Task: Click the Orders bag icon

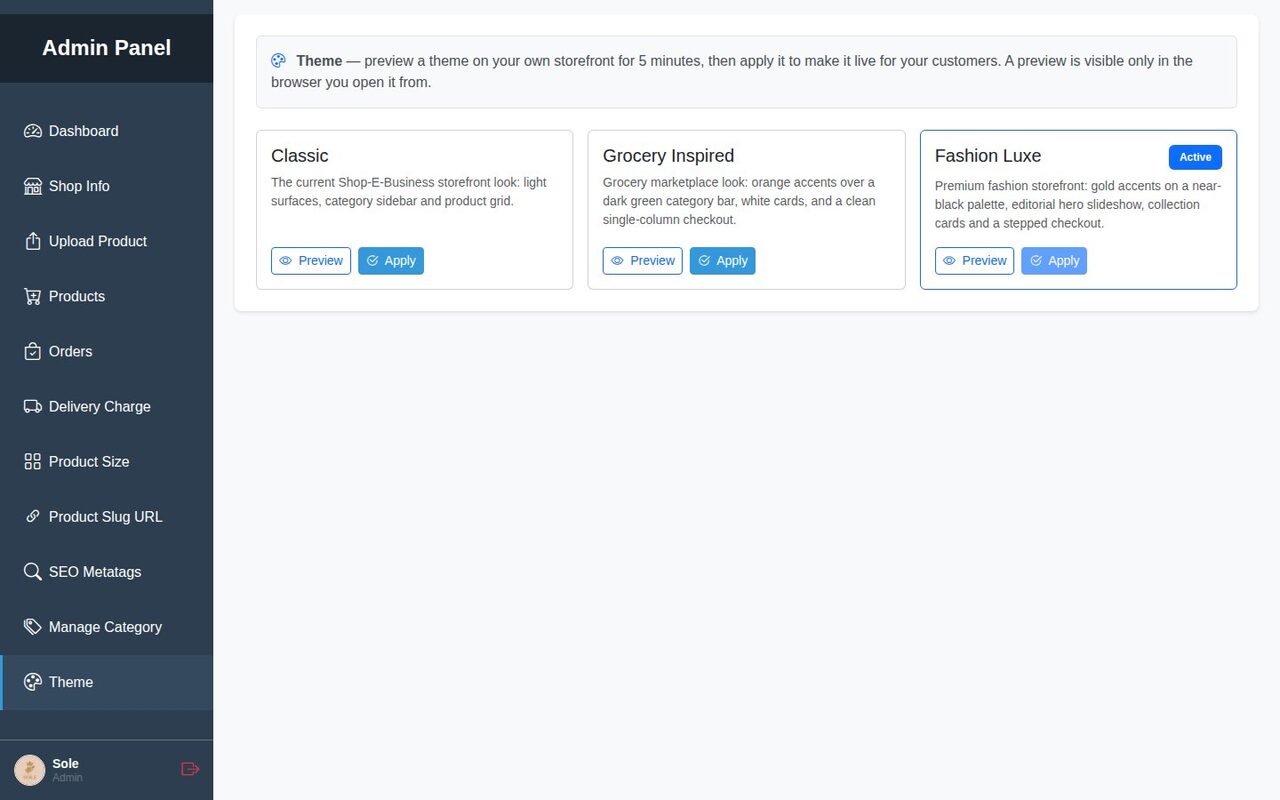Action: coord(32,351)
